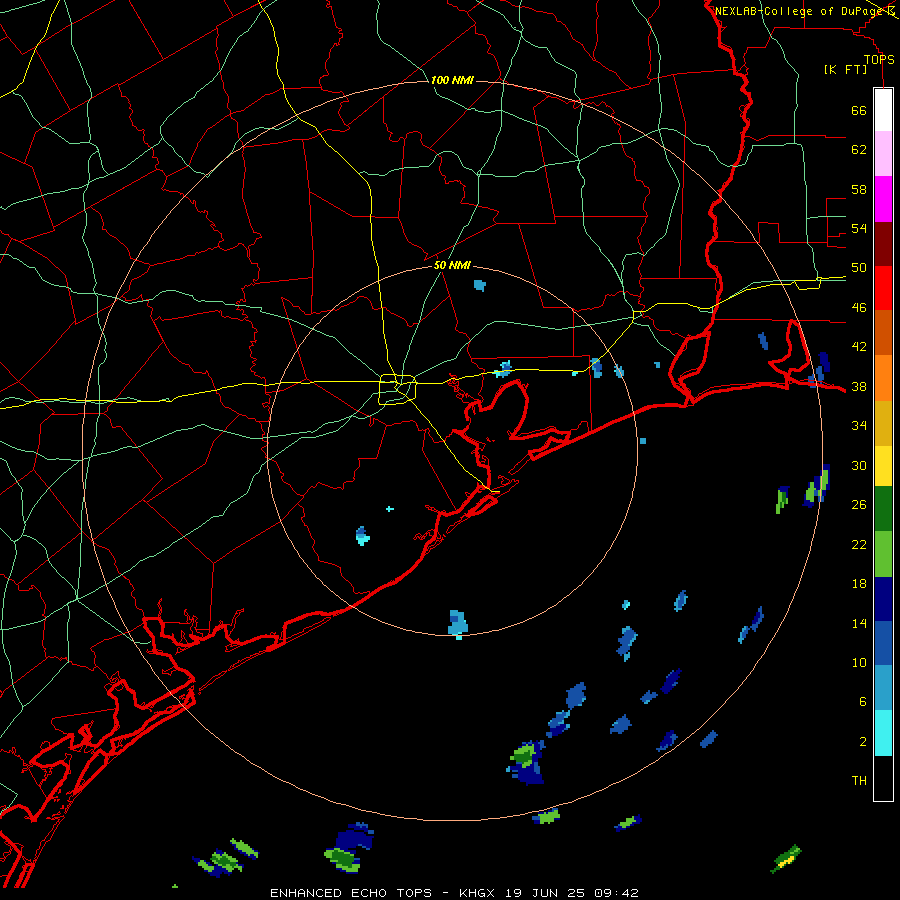900x900 pixels.
Task: Click the navy swatch between 14 and 18
Action: pos(883,599)
